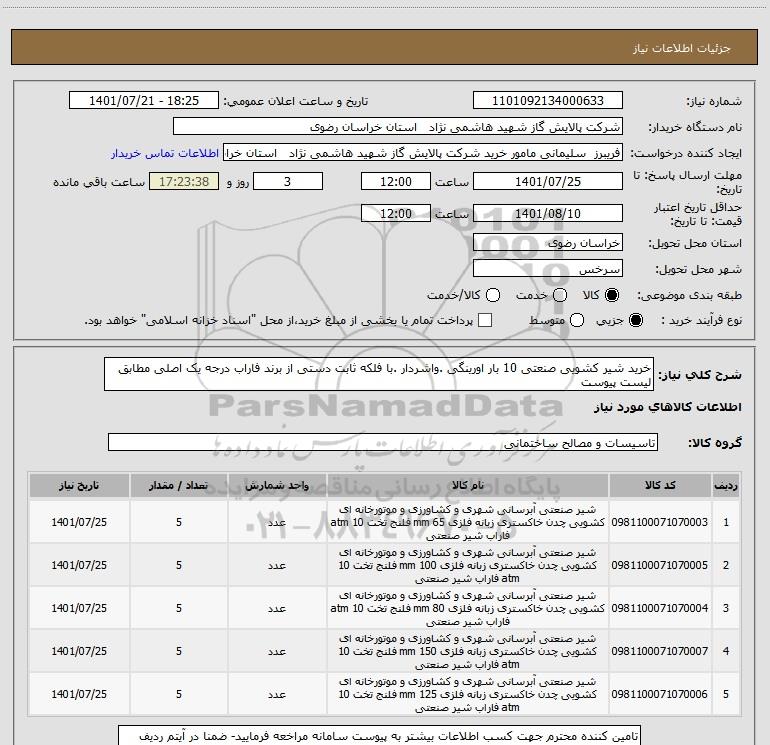Click the goods group تاسیسات و مصالح ساختمانی field
This screenshot has height=745, width=770.
tap(382, 442)
